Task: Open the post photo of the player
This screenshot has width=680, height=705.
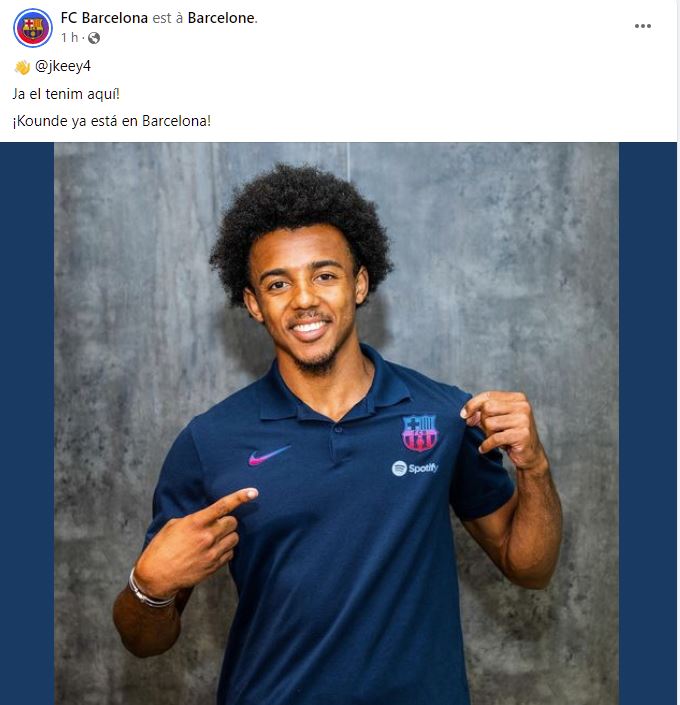Action: pyautogui.click(x=336, y=424)
